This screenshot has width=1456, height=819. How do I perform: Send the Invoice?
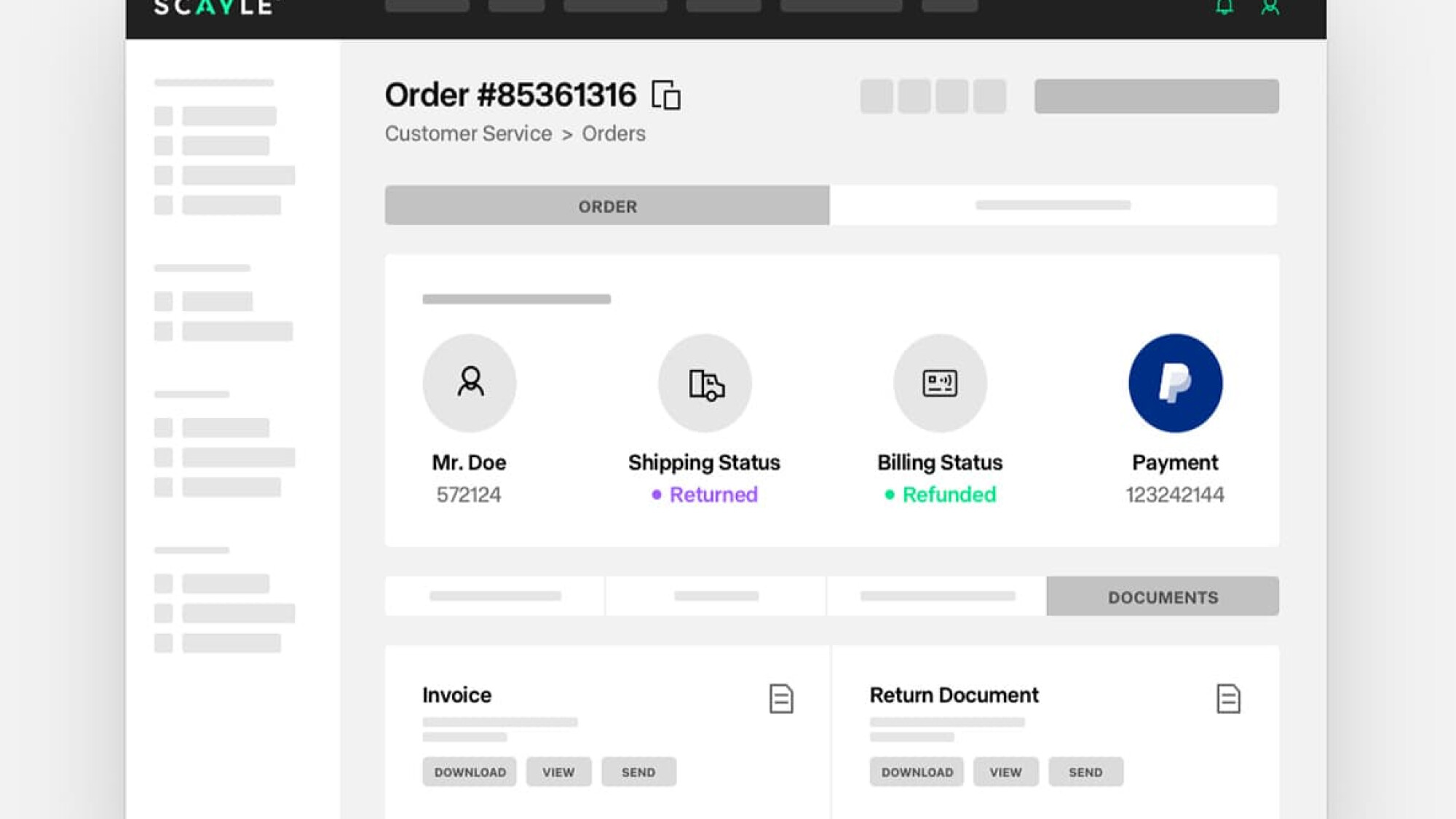(638, 772)
